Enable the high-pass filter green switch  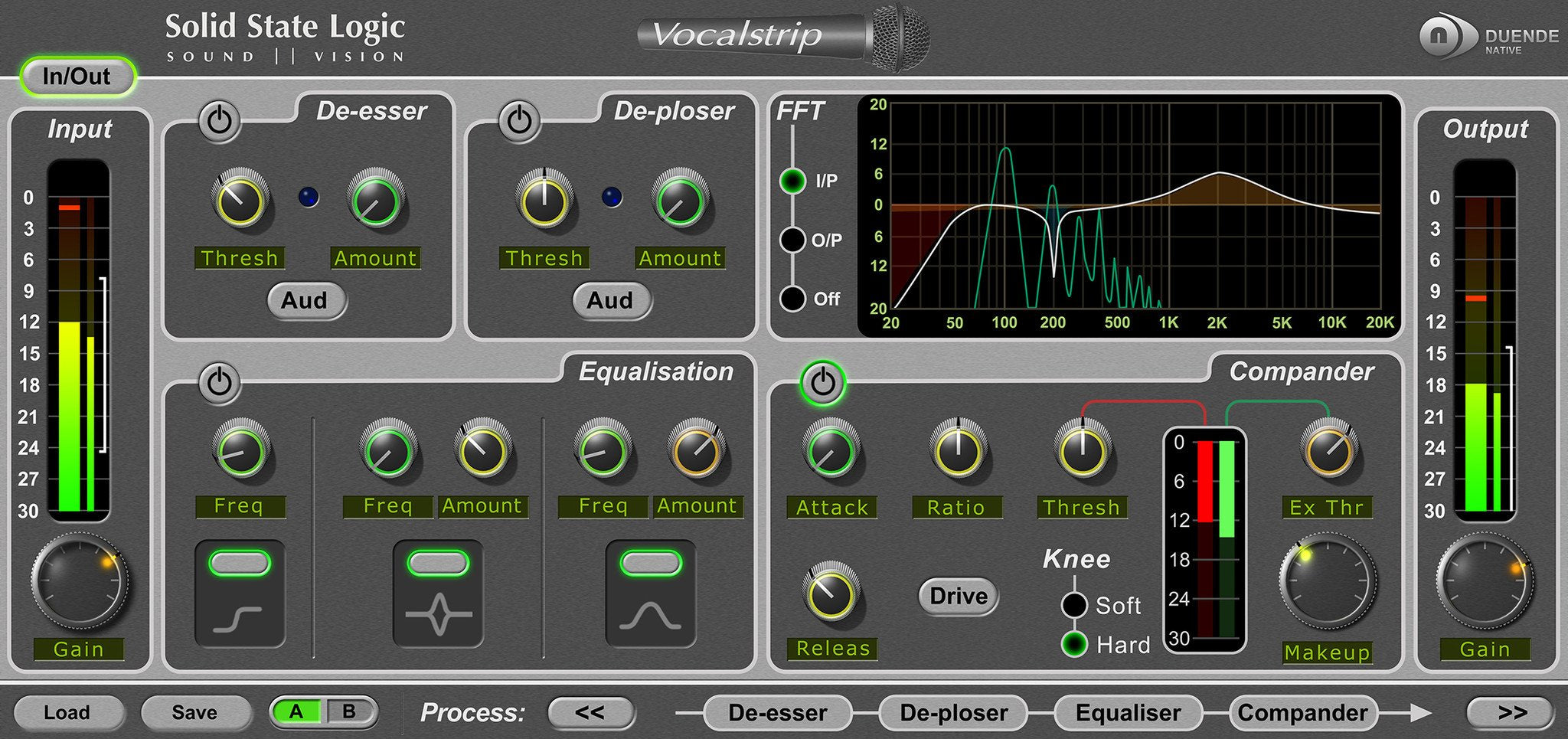[240, 564]
